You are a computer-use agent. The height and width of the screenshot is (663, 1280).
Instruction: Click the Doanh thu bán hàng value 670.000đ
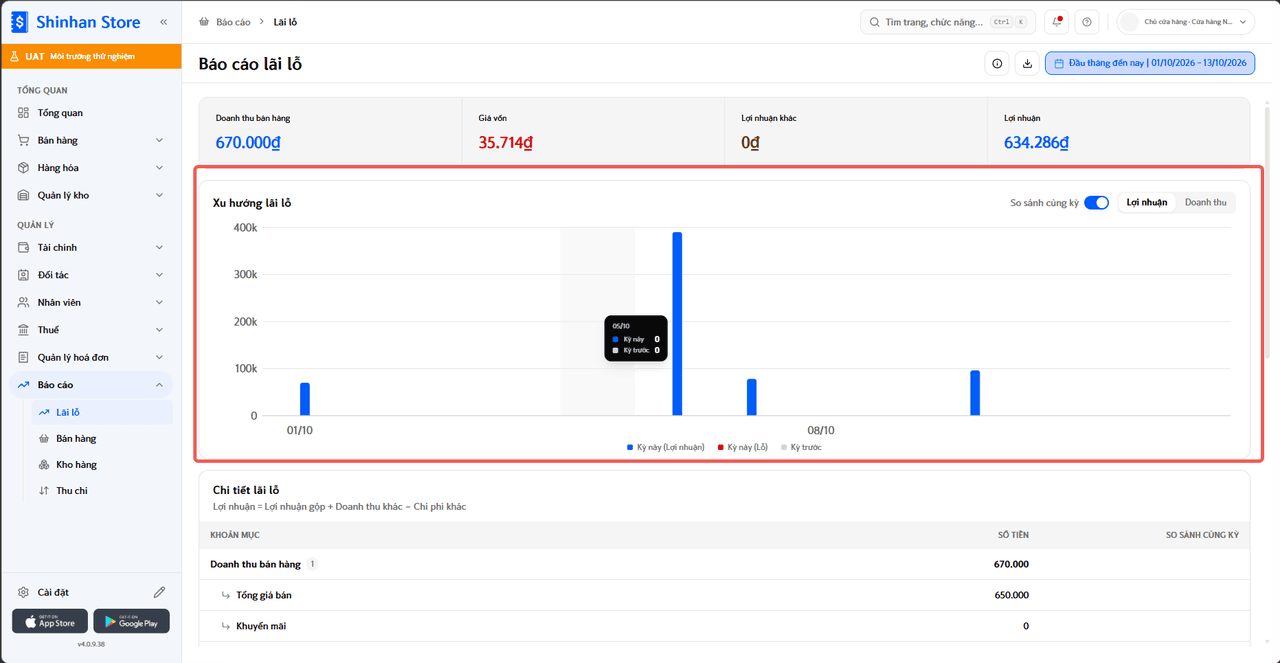click(248, 143)
